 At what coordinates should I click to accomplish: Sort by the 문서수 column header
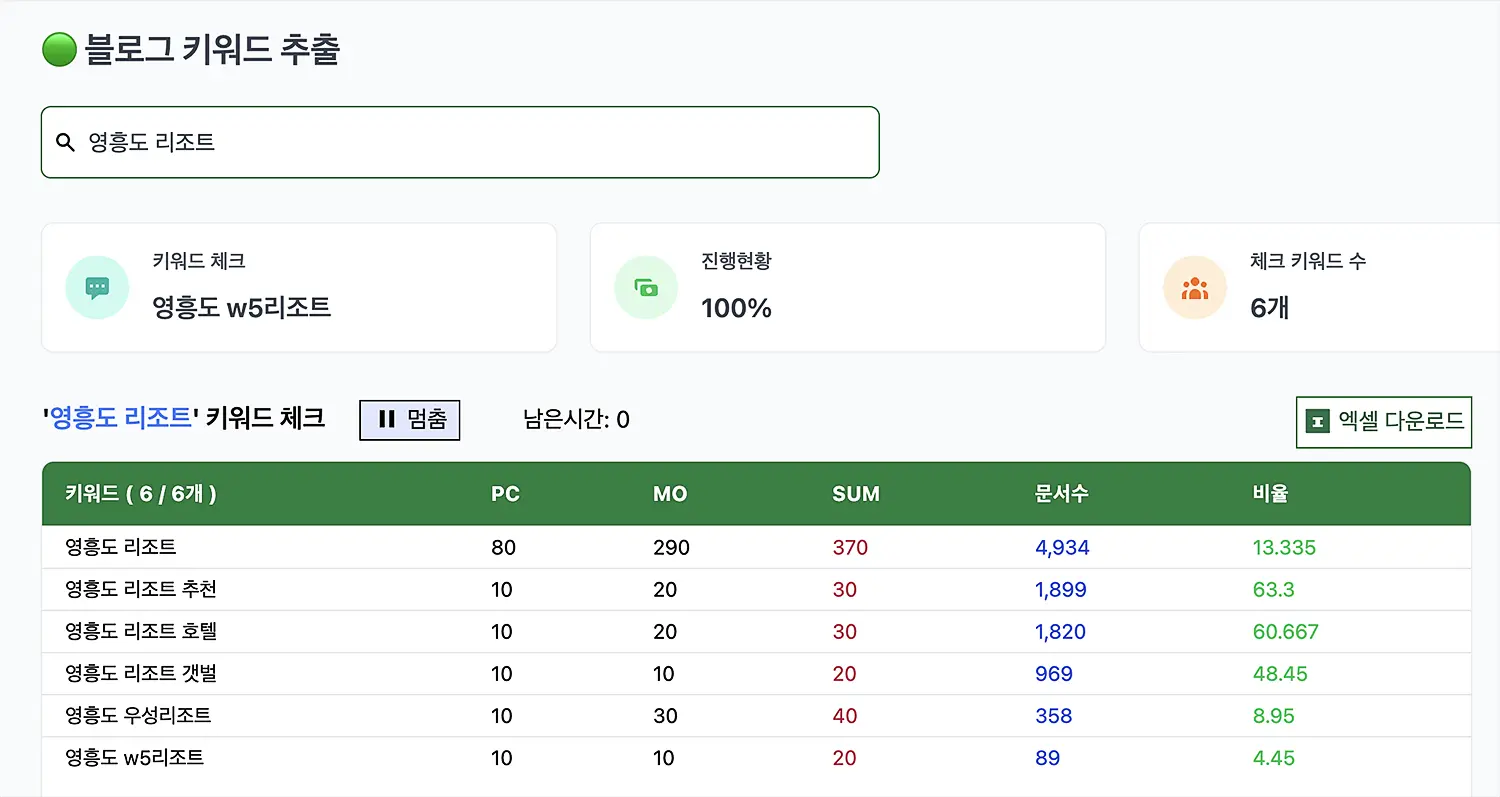point(1061,494)
